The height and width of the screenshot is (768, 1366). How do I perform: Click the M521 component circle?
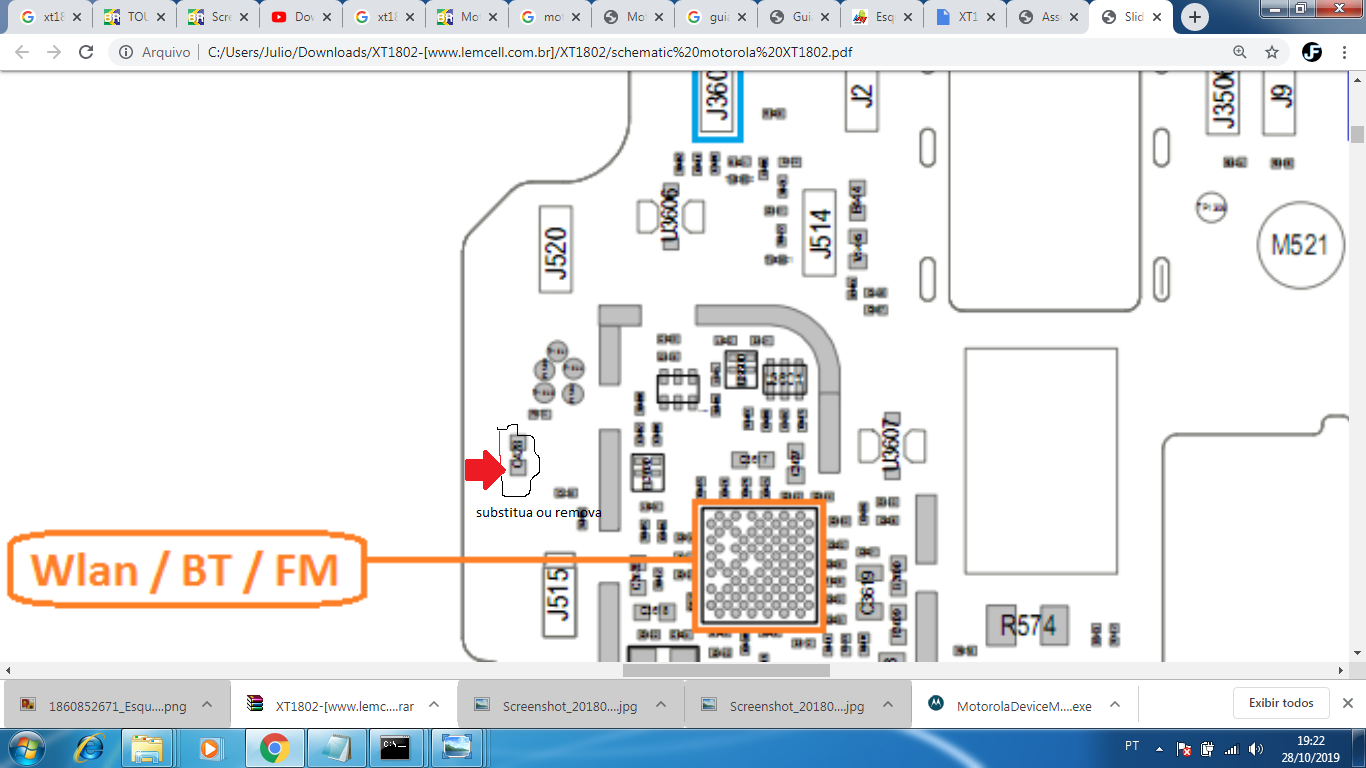pos(1300,245)
